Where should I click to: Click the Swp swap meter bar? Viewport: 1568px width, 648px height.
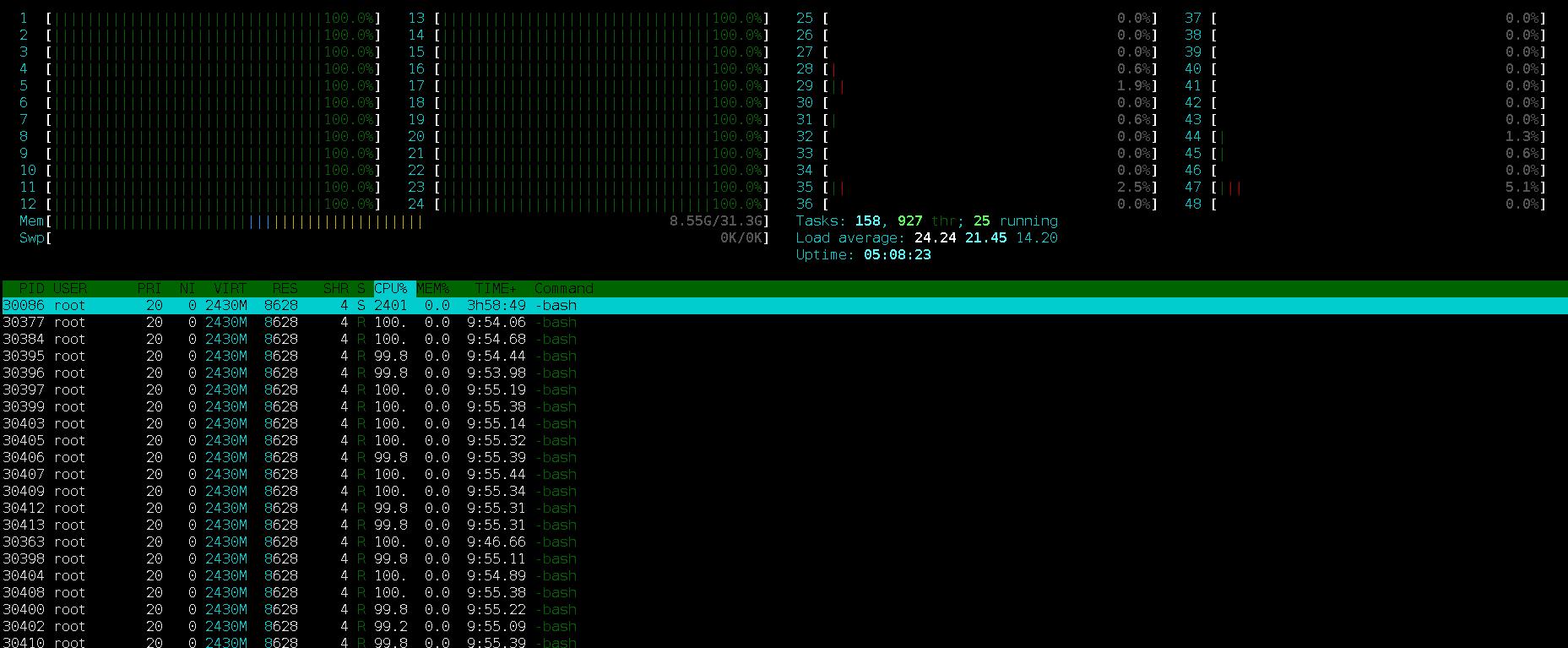coord(394,237)
